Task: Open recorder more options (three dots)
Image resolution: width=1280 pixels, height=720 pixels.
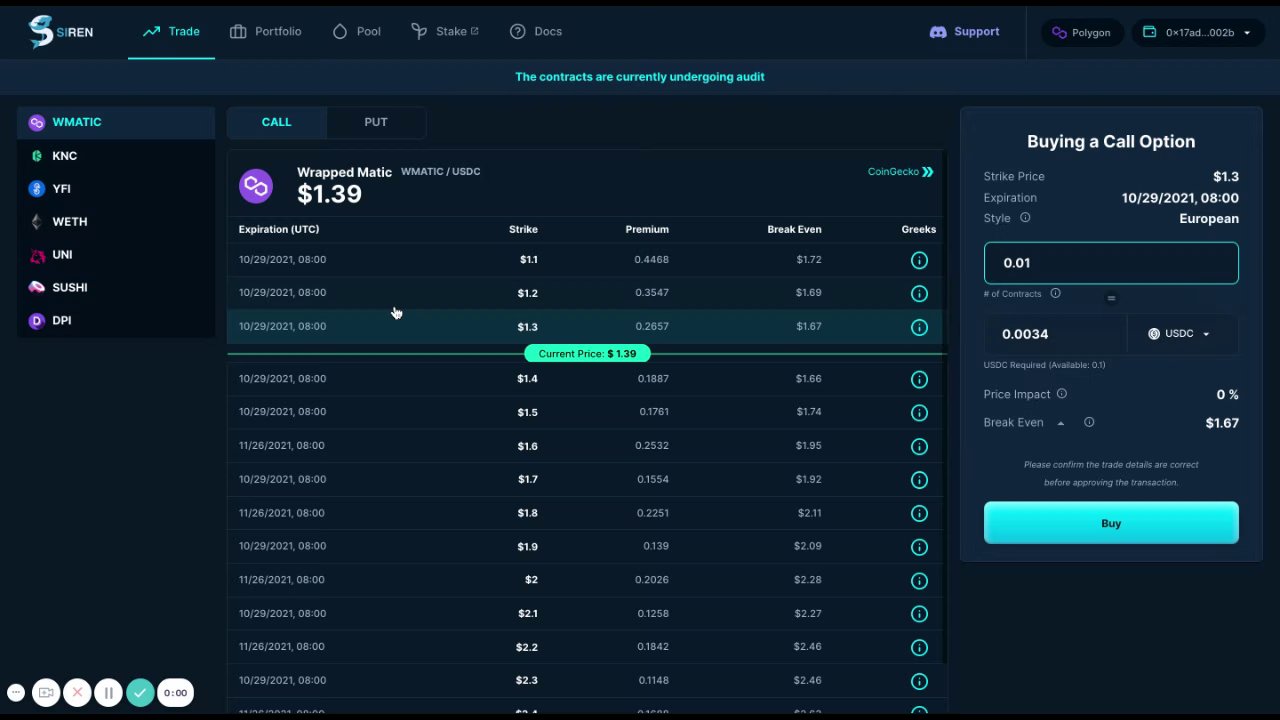Action: click(x=16, y=692)
